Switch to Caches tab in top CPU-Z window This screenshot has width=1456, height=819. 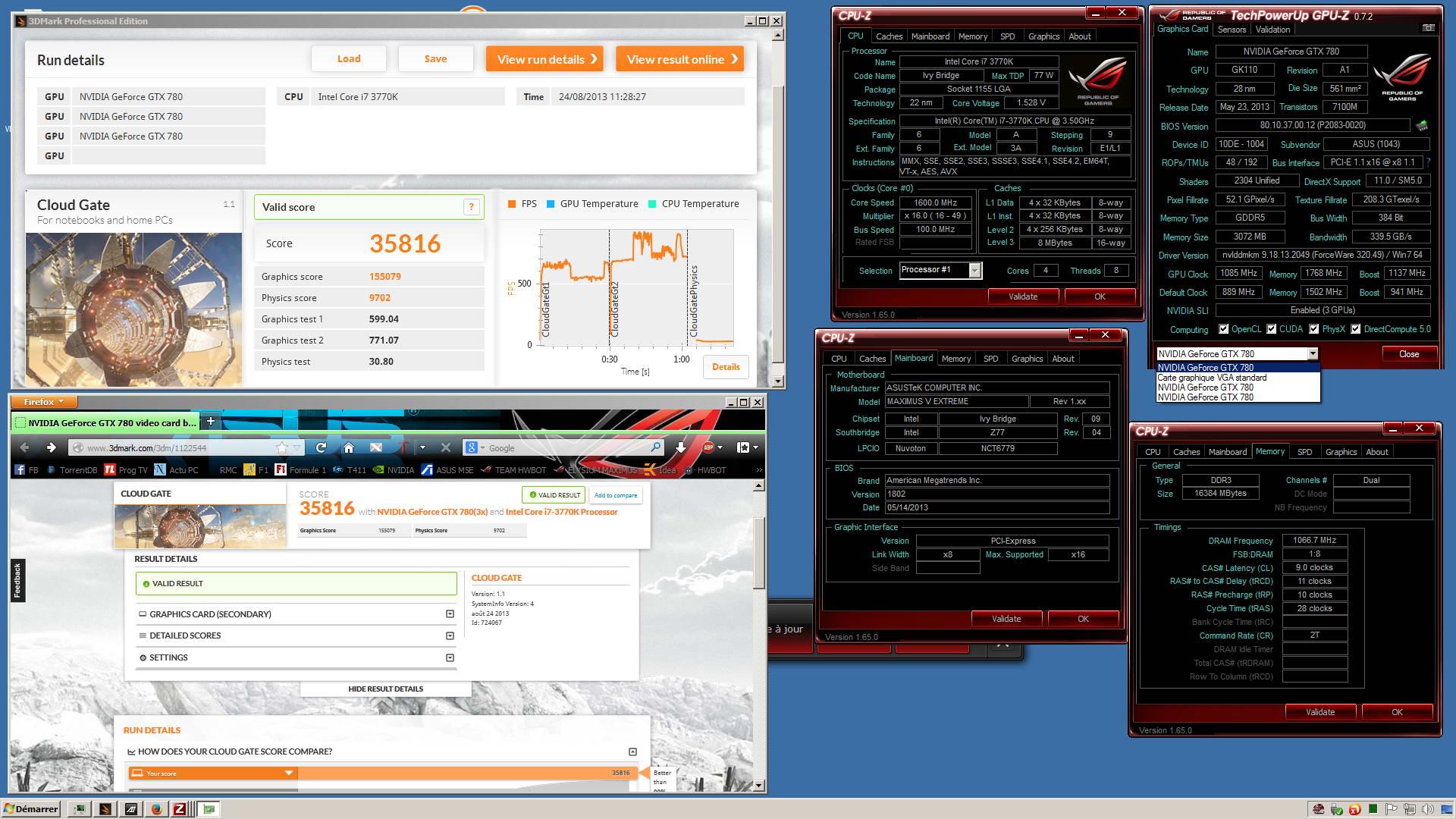[x=889, y=36]
